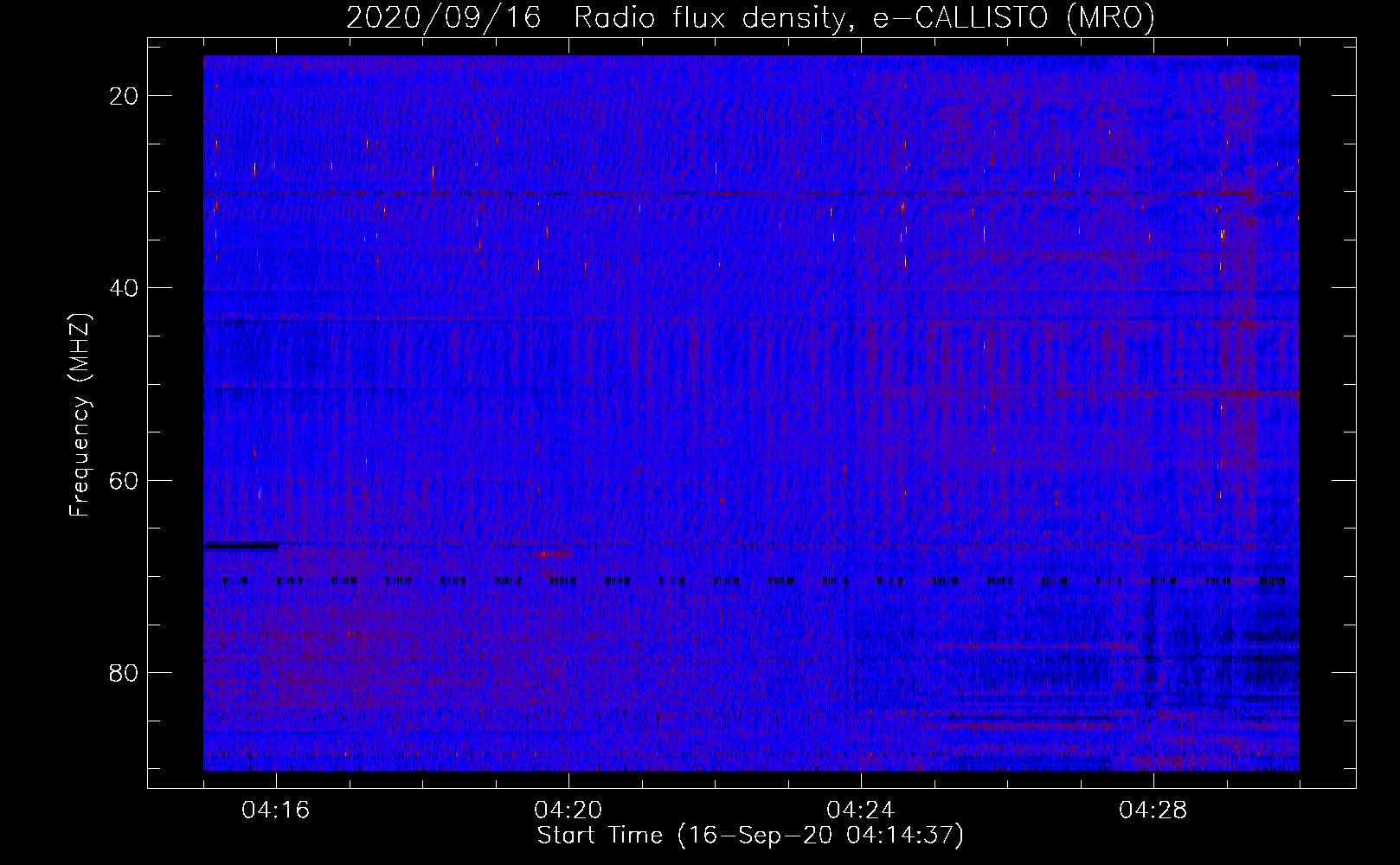This screenshot has height=865, width=1400.
Task: Click the 04:20 time tick label
Action: tap(568, 811)
